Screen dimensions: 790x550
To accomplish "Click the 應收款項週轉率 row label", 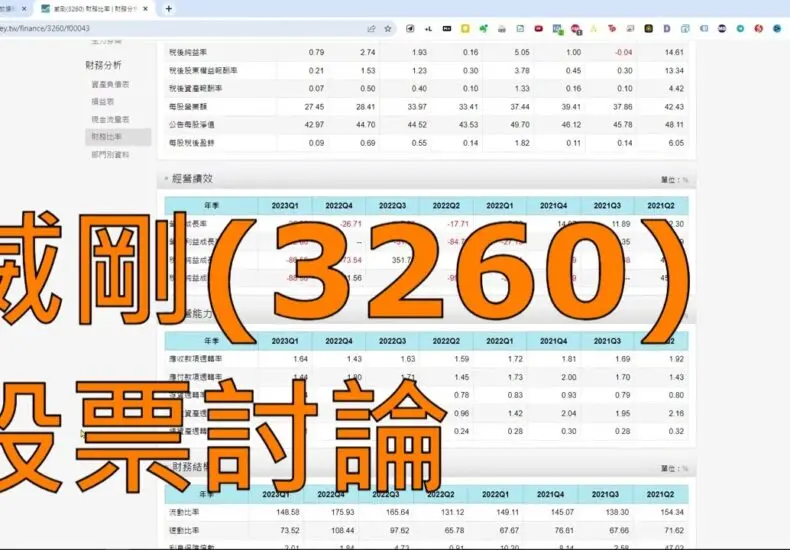I will [195, 359].
